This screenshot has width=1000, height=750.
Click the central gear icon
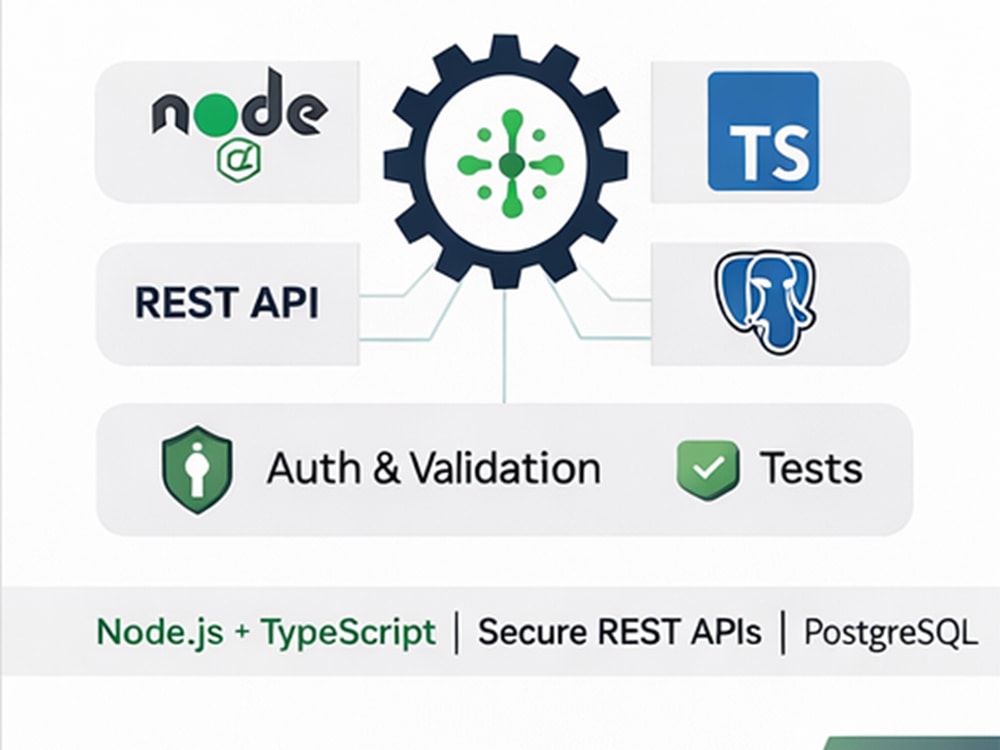pyautogui.click(x=506, y=161)
